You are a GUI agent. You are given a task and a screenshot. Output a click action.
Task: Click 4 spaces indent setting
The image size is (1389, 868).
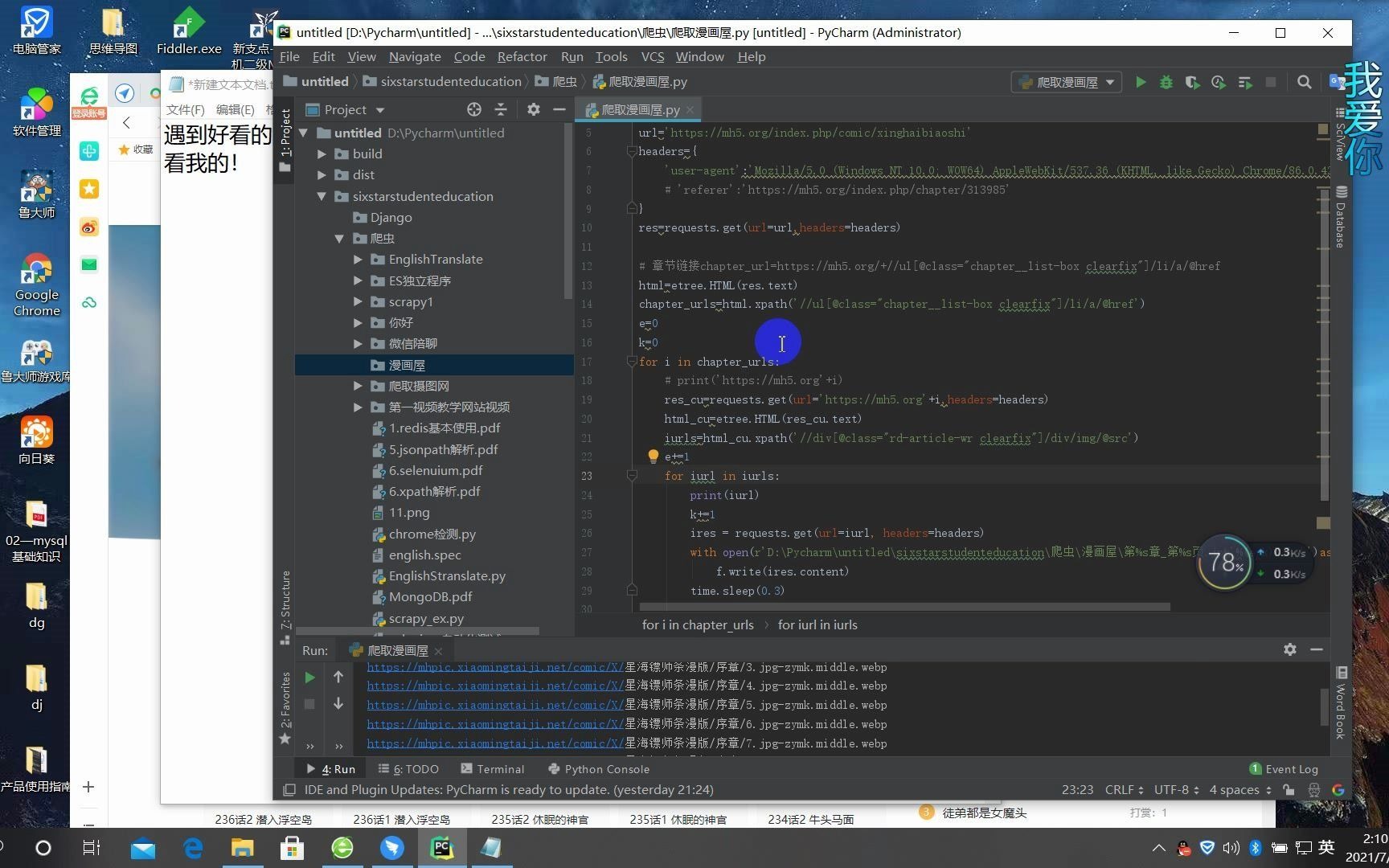pos(1240,790)
